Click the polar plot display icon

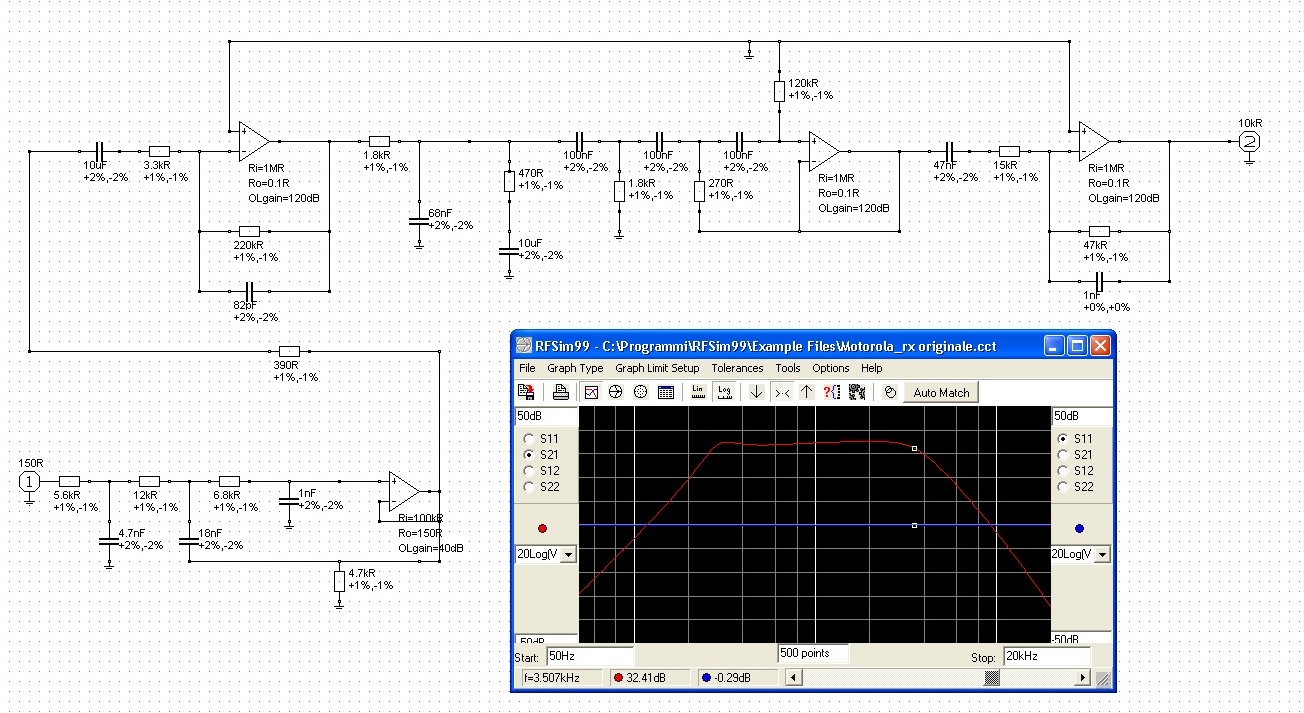tap(641, 393)
